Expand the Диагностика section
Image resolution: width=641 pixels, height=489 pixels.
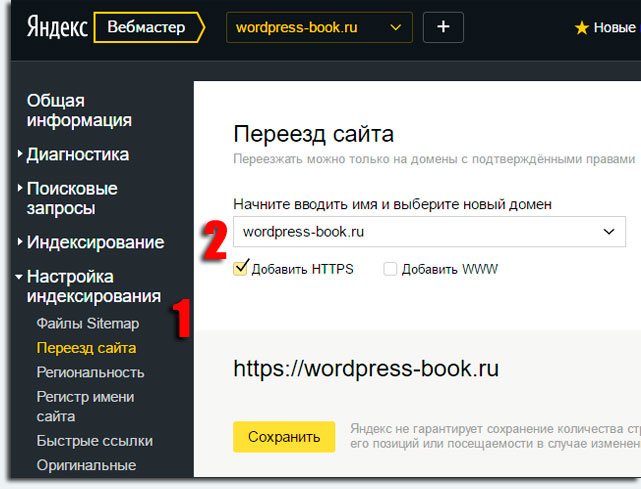tap(78, 155)
